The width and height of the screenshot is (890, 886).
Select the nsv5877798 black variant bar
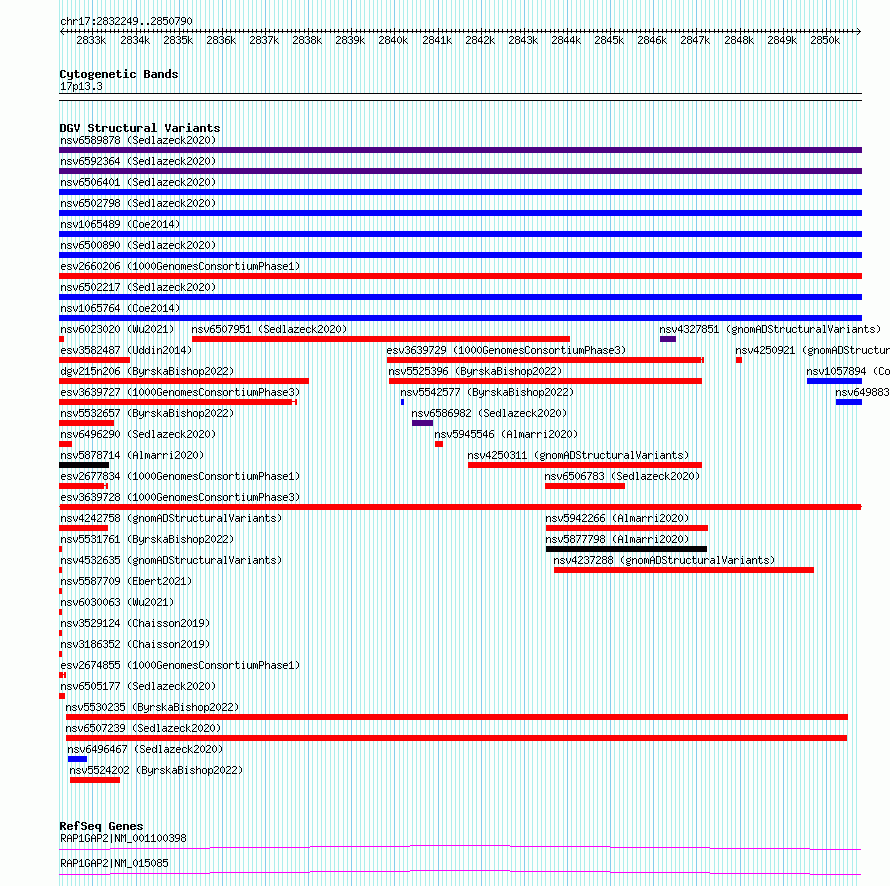tap(626, 549)
